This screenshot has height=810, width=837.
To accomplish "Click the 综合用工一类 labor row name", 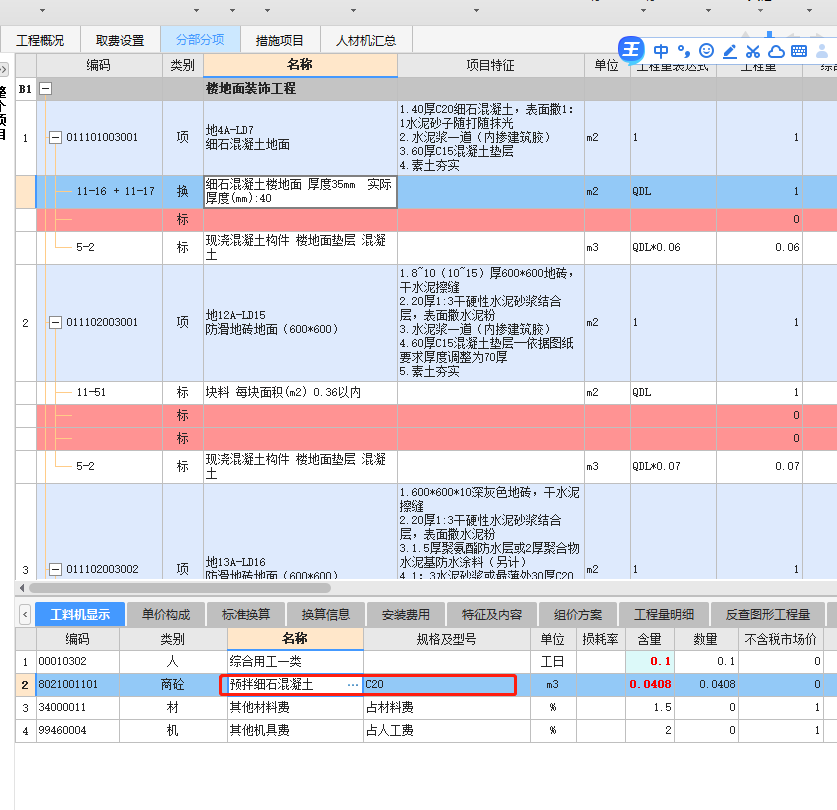I will coord(265,662).
